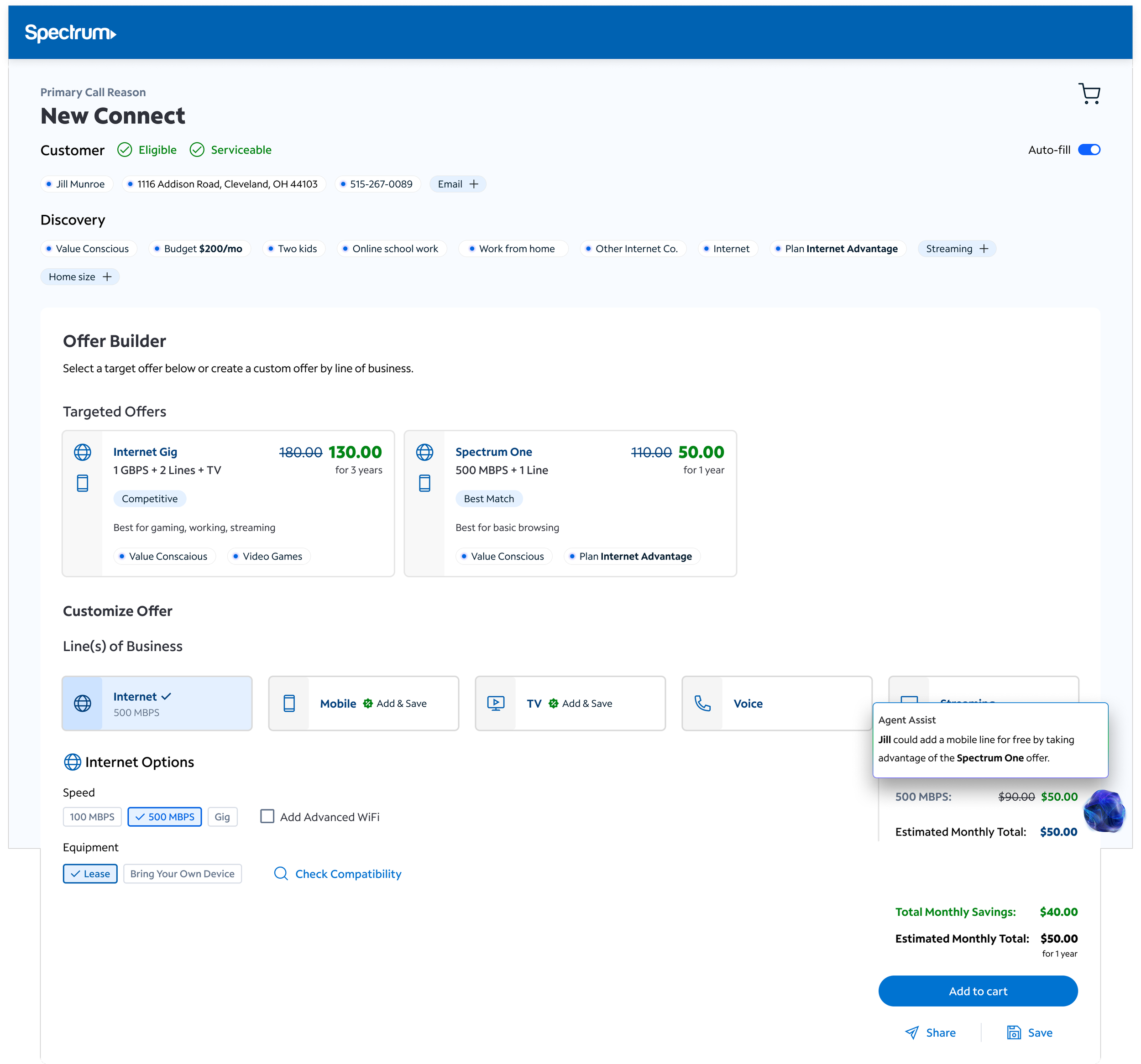
Task: Click the mobile device icon in Mobile card
Action: pos(289,704)
